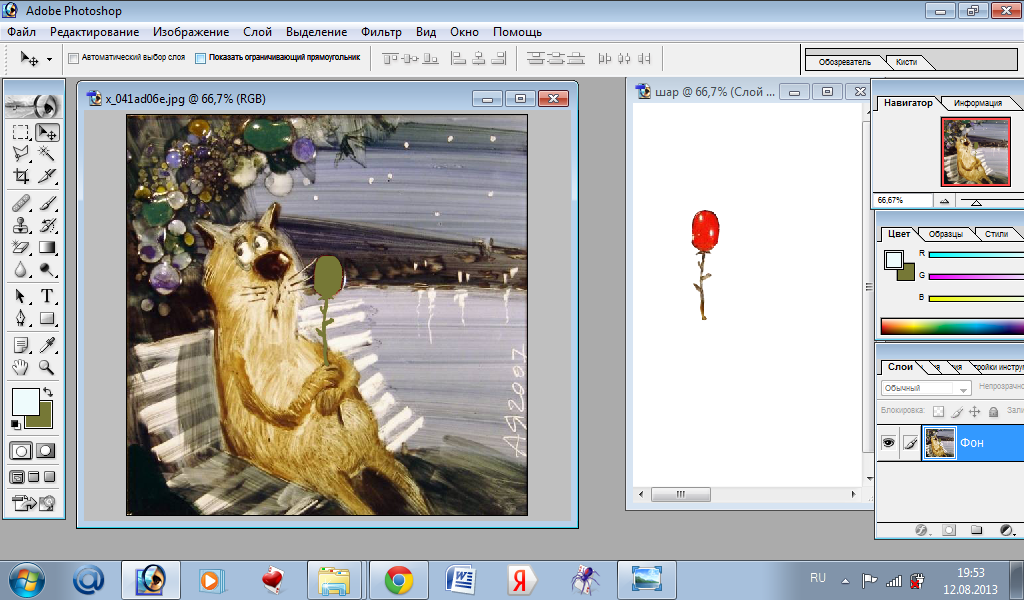Open the Выделение menu
The width and height of the screenshot is (1024, 600).
point(317,32)
